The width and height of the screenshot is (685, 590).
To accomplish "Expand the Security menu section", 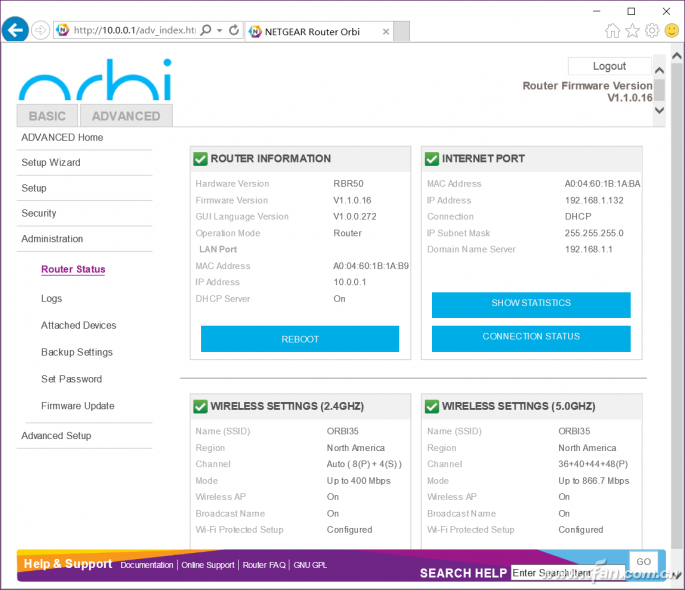I will [x=39, y=213].
